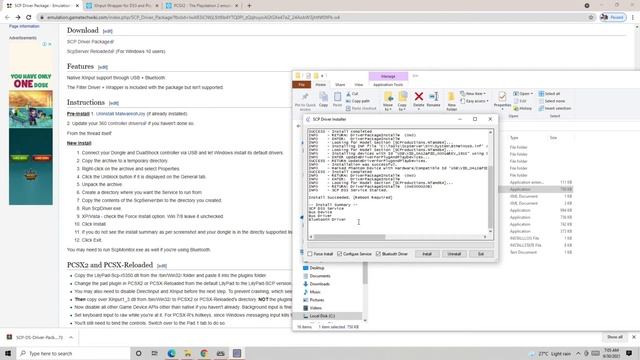Viewport: 640px width, 360px height.
Task: Click the installer log horizontal scrollbar
Action: point(350,237)
